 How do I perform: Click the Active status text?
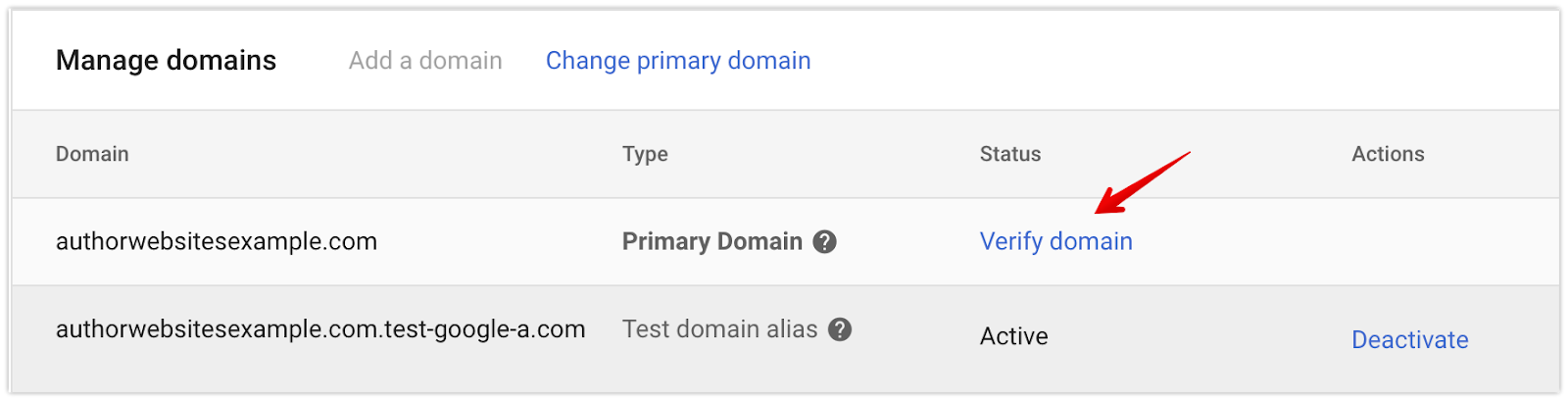pos(1014,336)
